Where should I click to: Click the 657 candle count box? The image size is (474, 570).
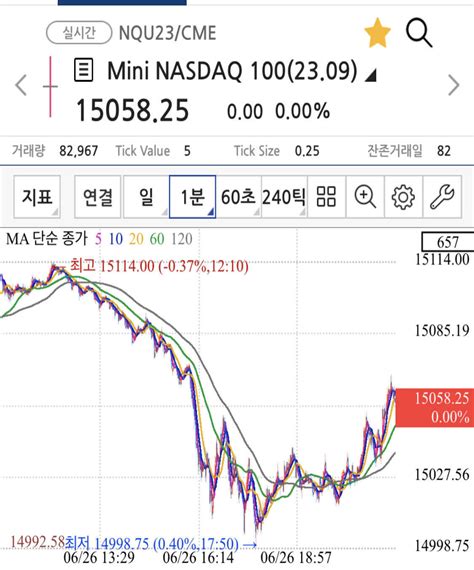(x=448, y=242)
